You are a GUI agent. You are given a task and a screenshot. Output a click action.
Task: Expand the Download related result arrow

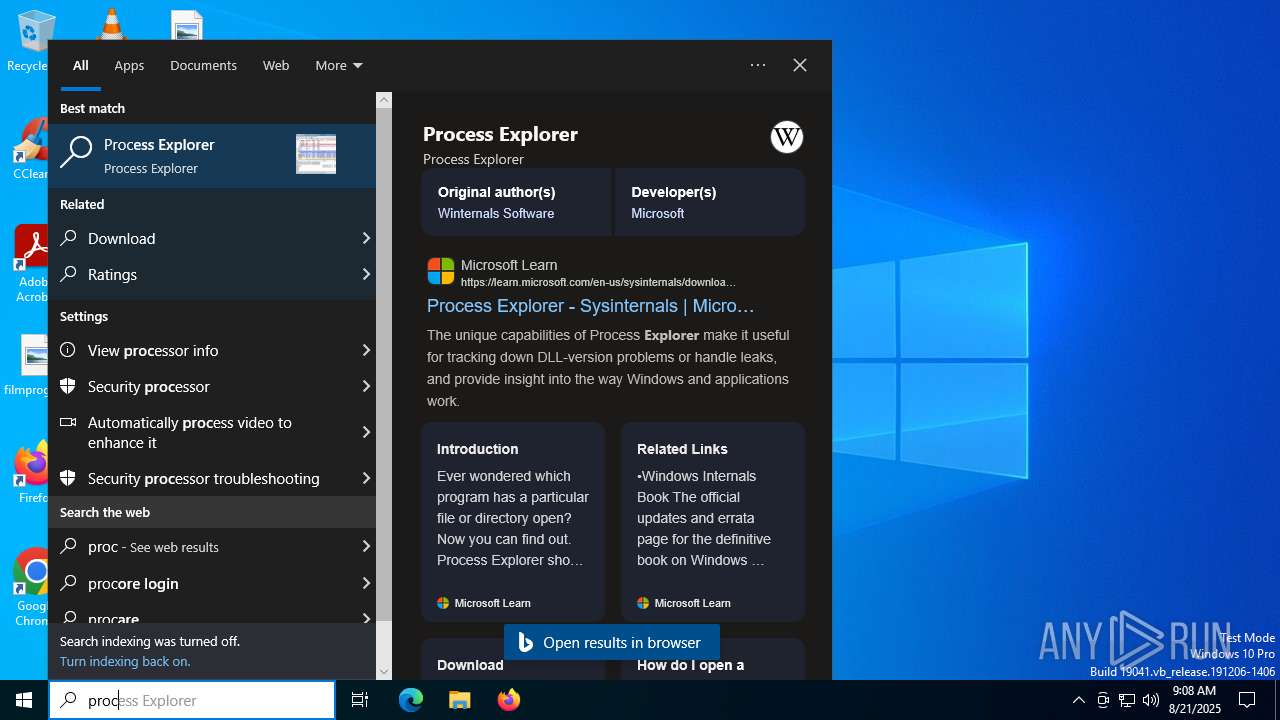click(x=365, y=238)
